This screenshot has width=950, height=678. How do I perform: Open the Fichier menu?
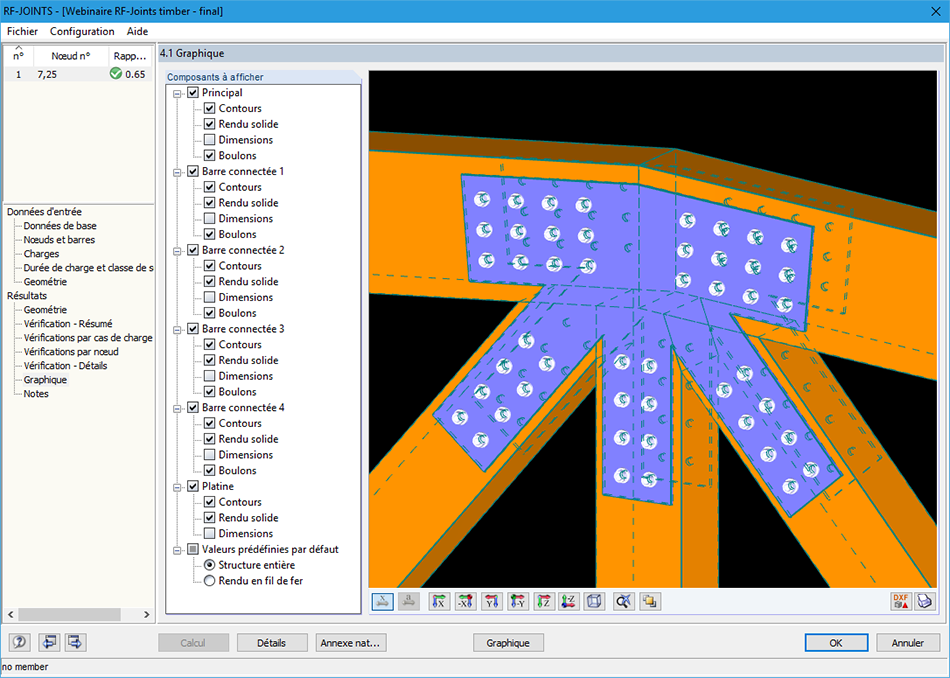point(22,32)
